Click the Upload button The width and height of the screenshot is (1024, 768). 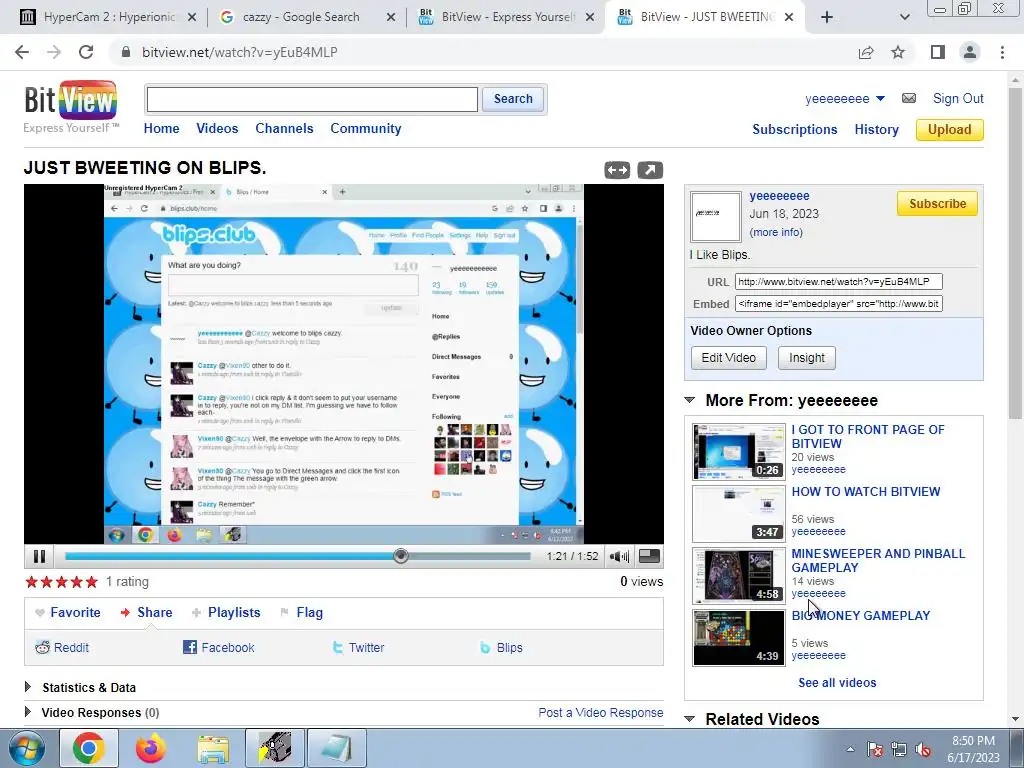pyautogui.click(x=950, y=129)
